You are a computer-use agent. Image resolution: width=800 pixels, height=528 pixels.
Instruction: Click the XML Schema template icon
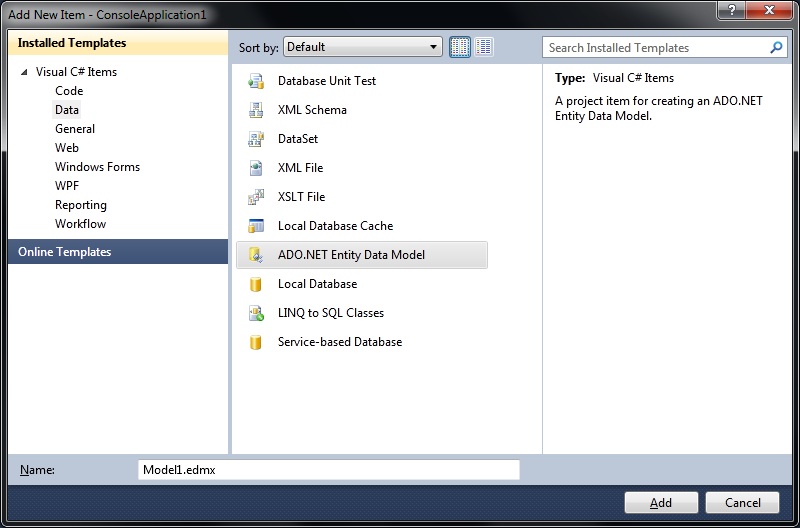point(256,110)
